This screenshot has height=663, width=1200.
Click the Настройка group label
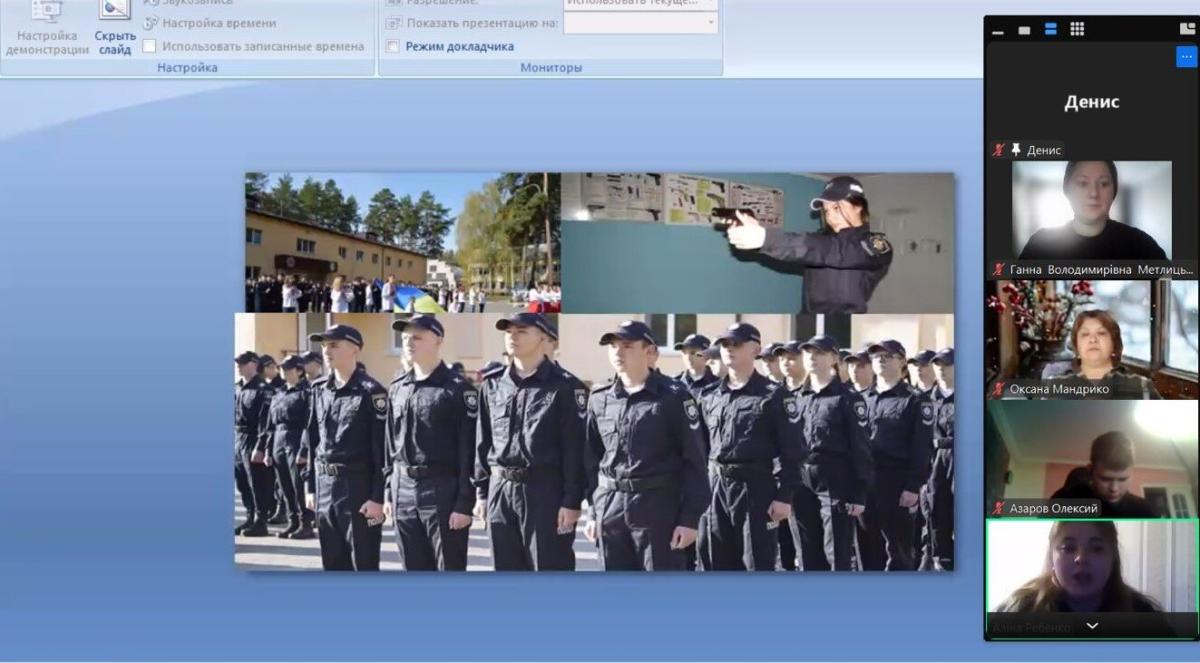coord(187,68)
